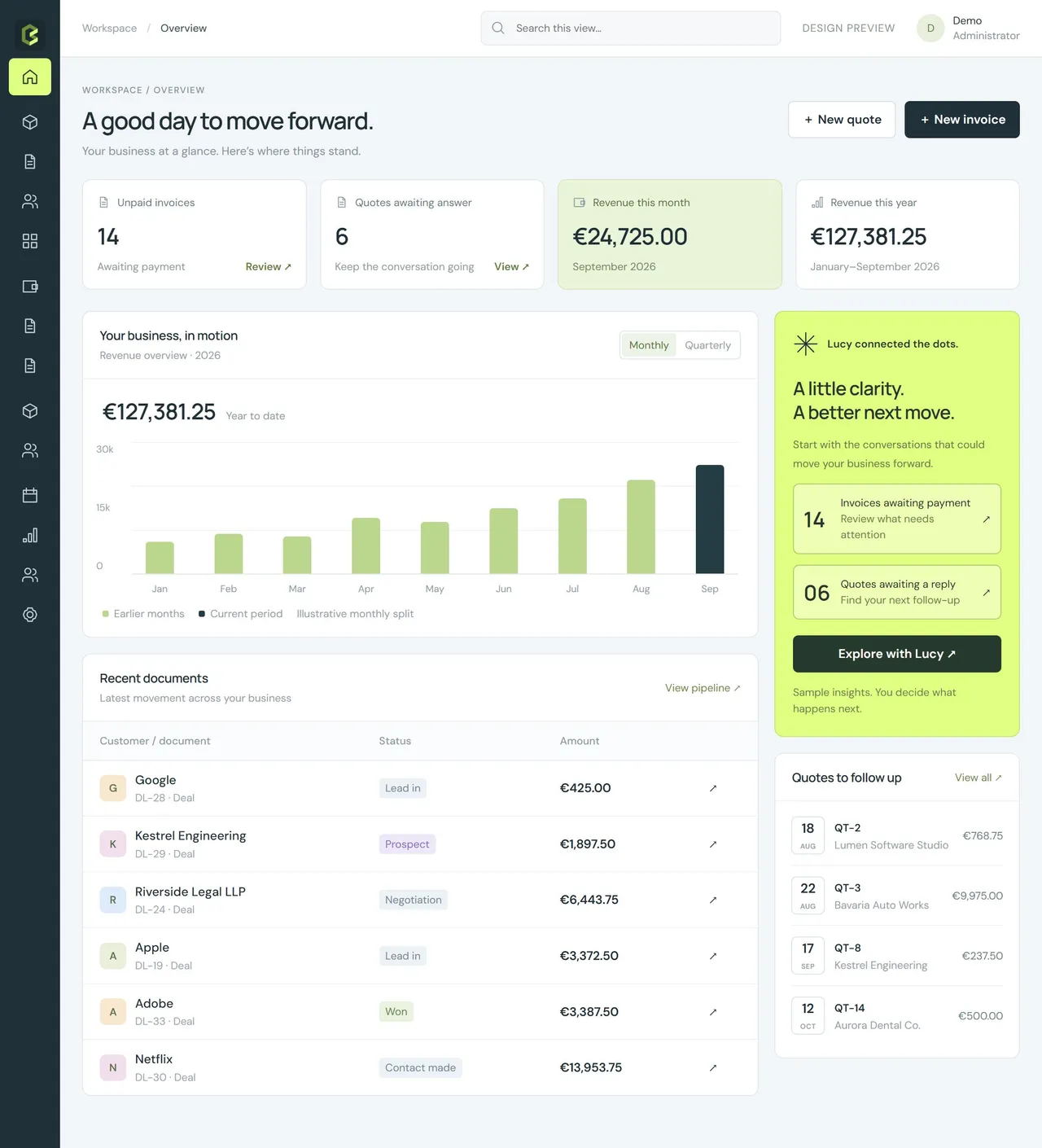
Task: Click the Search this view field
Action: coord(631,28)
